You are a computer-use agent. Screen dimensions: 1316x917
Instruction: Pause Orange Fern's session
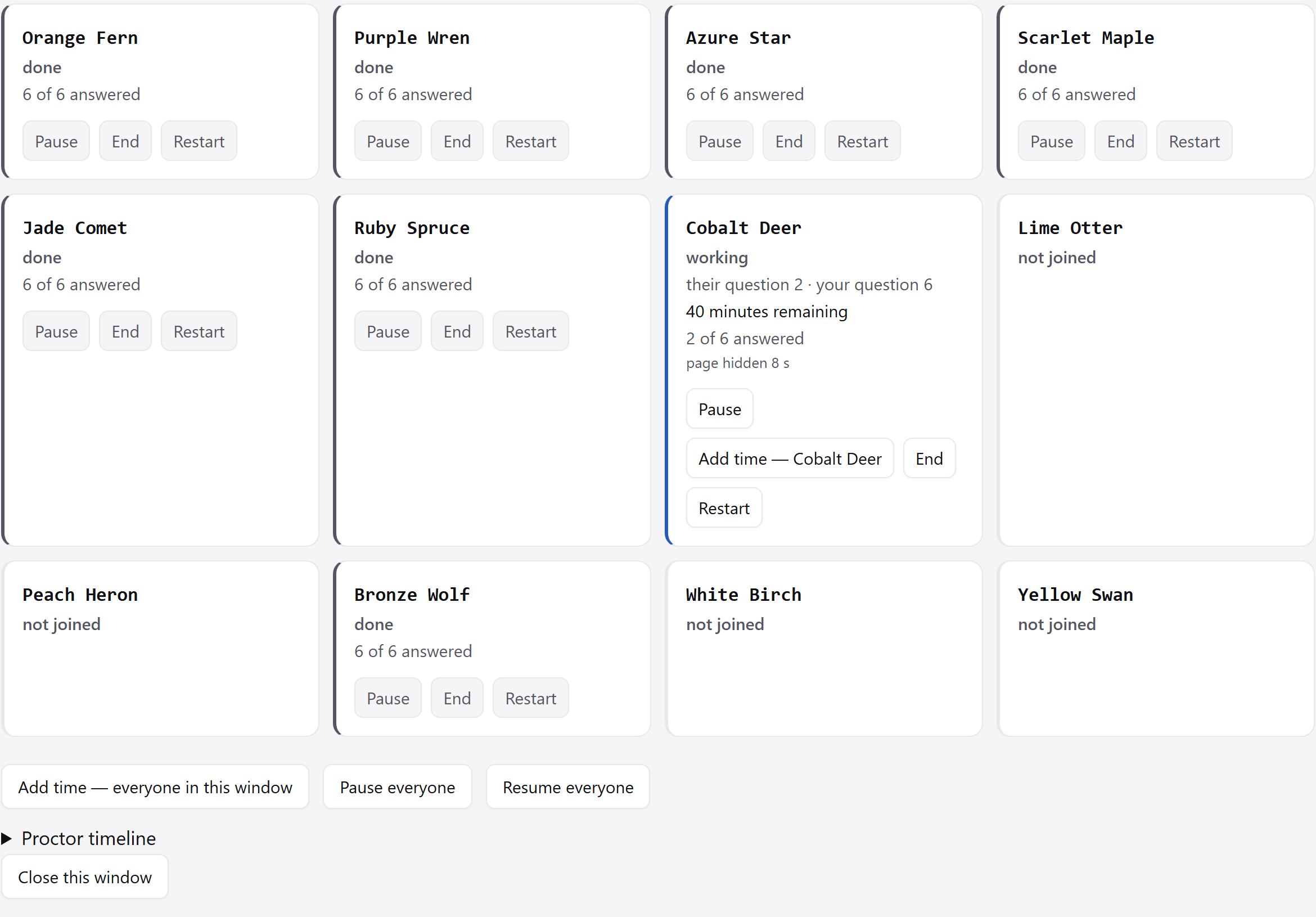tap(56, 141)
